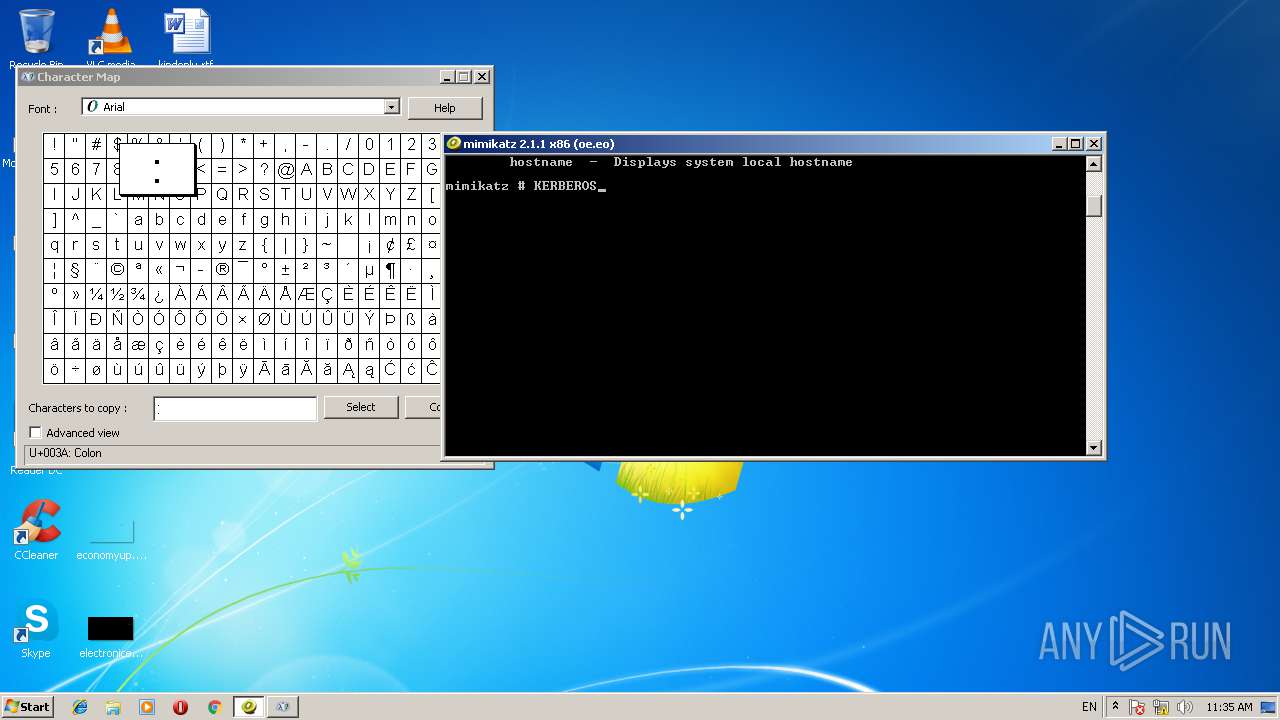Screen dimensions: 1280x720
Task: Open the volume speaker tray icon
Action: click(1185, 707)
